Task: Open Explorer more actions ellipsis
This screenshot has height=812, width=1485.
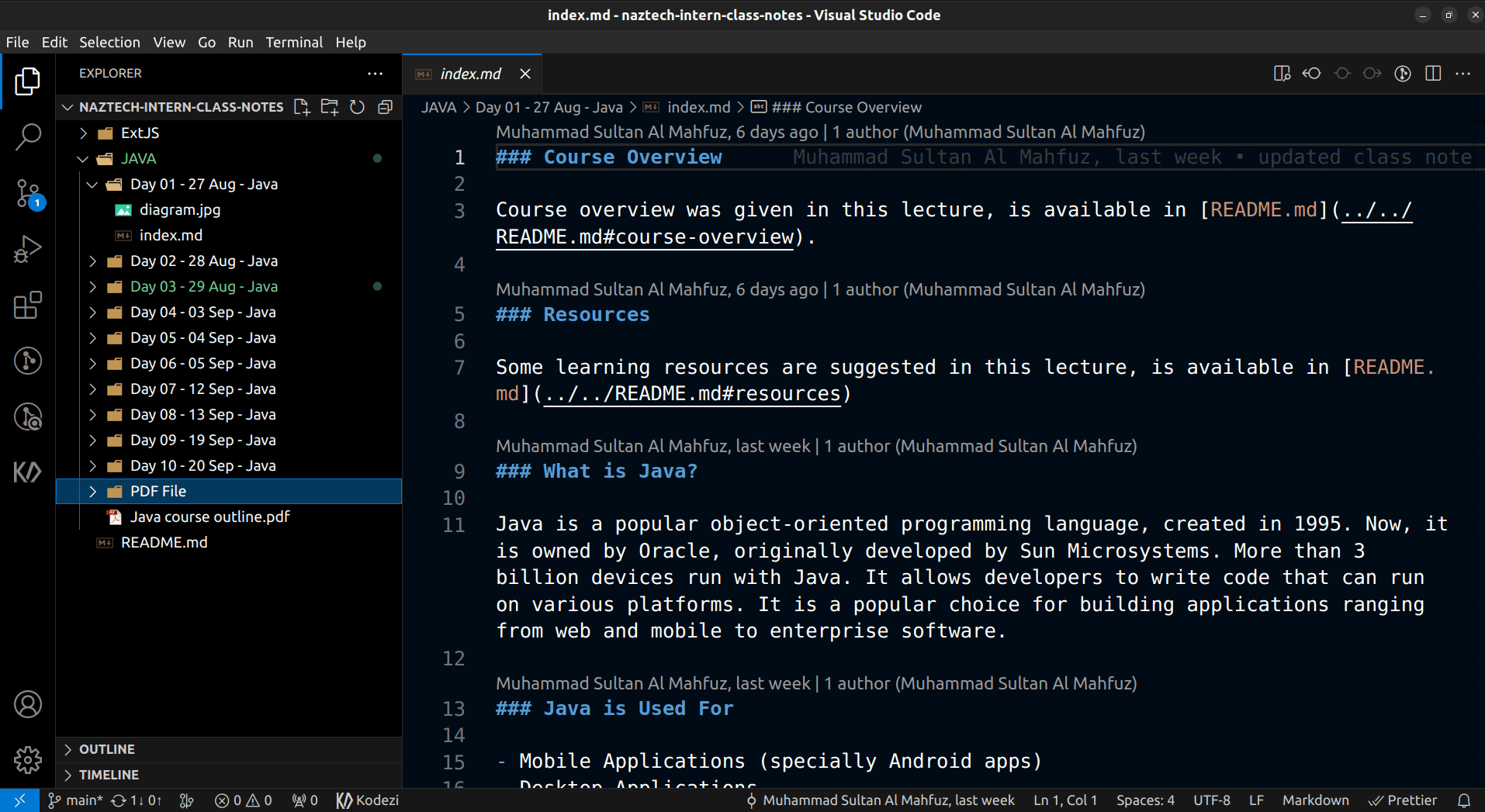Action: [x=375, y=74]
